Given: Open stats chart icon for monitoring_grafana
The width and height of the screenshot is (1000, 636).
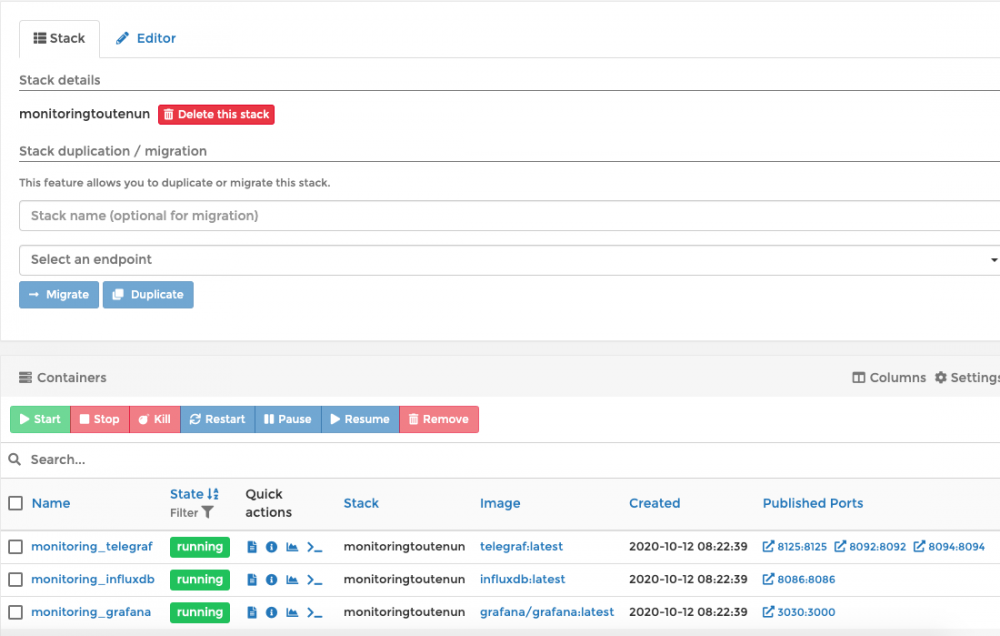Looking at the screenshot, I should (292, 612).
